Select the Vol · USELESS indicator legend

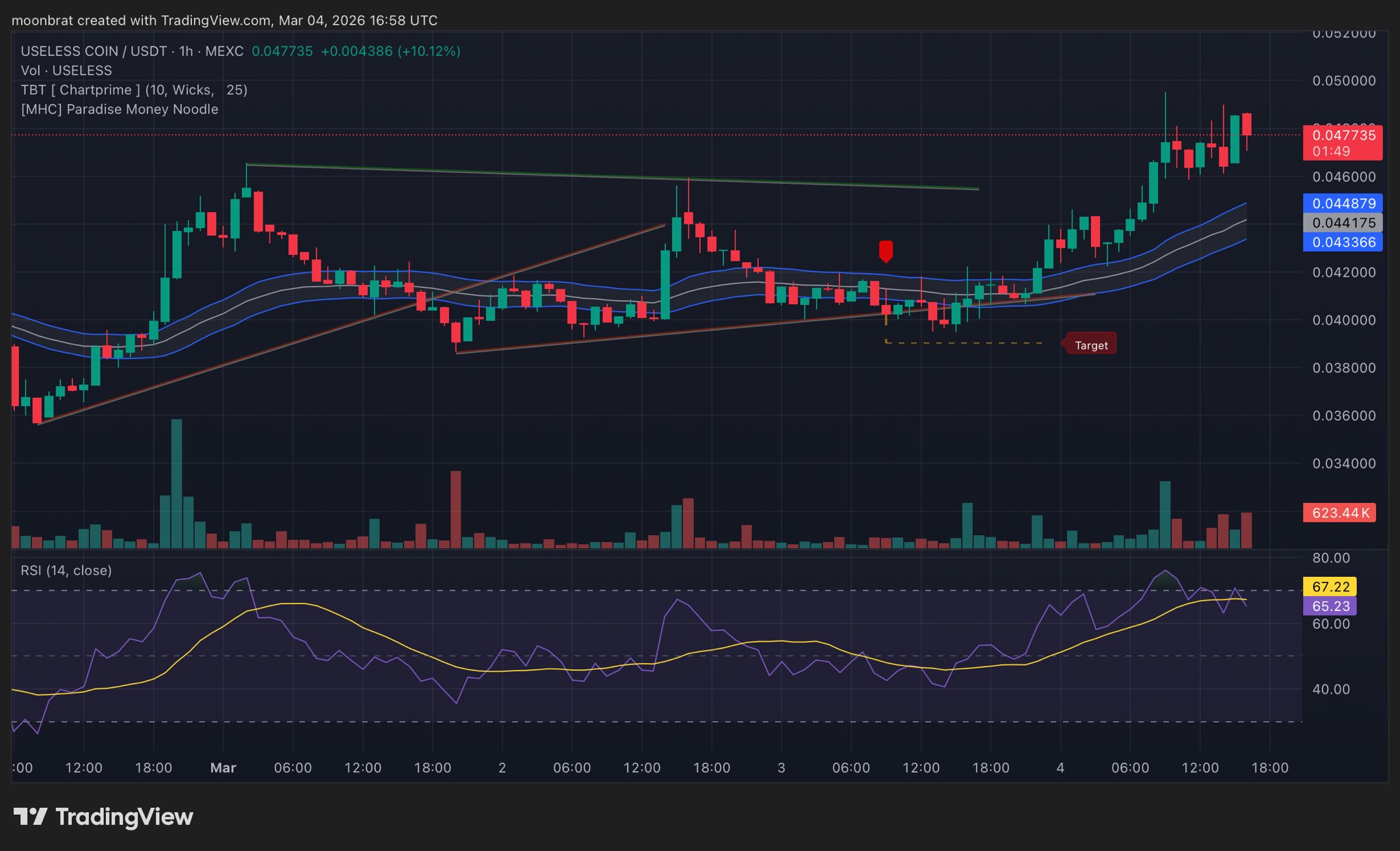pyautogui.click(x=66, y=70)
